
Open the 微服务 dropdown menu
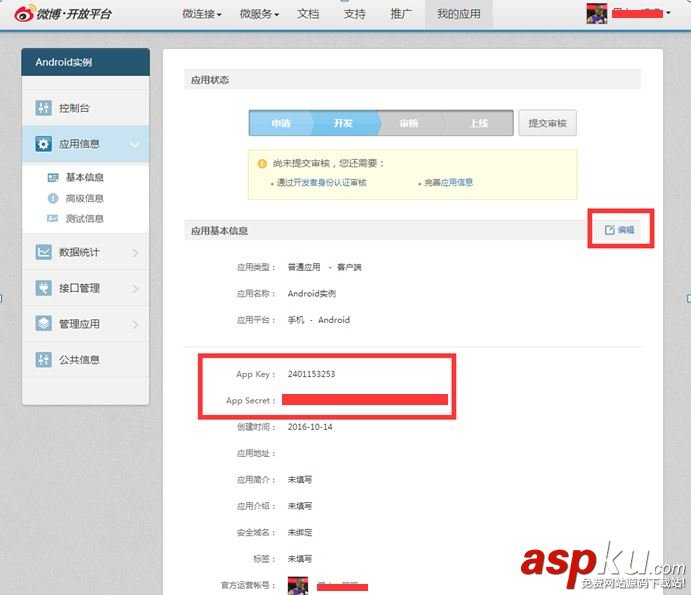(259, 14)
